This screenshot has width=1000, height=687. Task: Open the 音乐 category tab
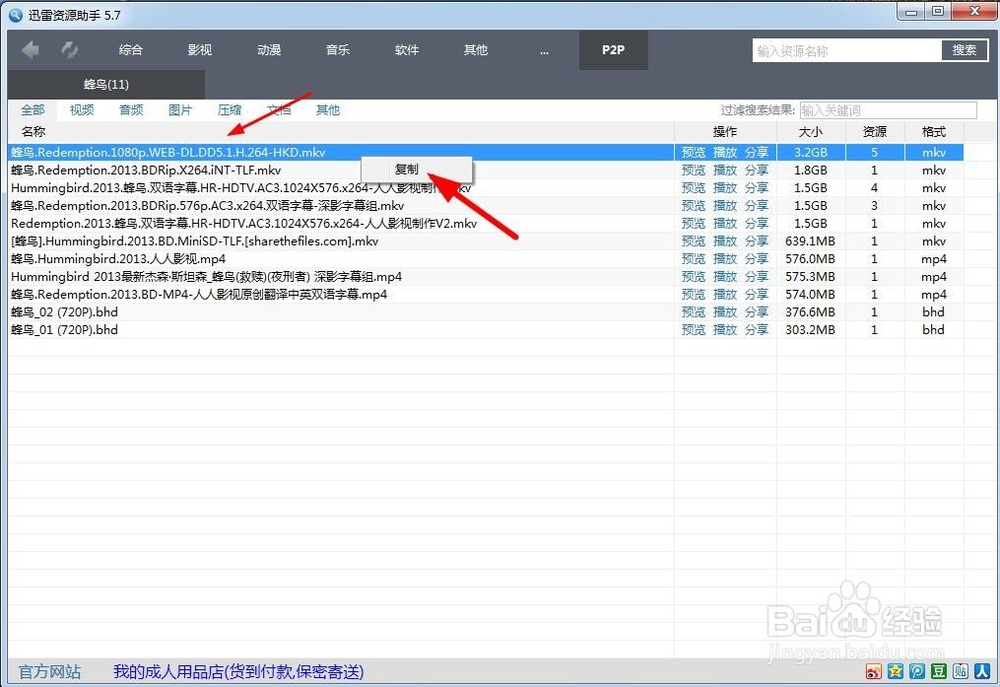point(337,50)
